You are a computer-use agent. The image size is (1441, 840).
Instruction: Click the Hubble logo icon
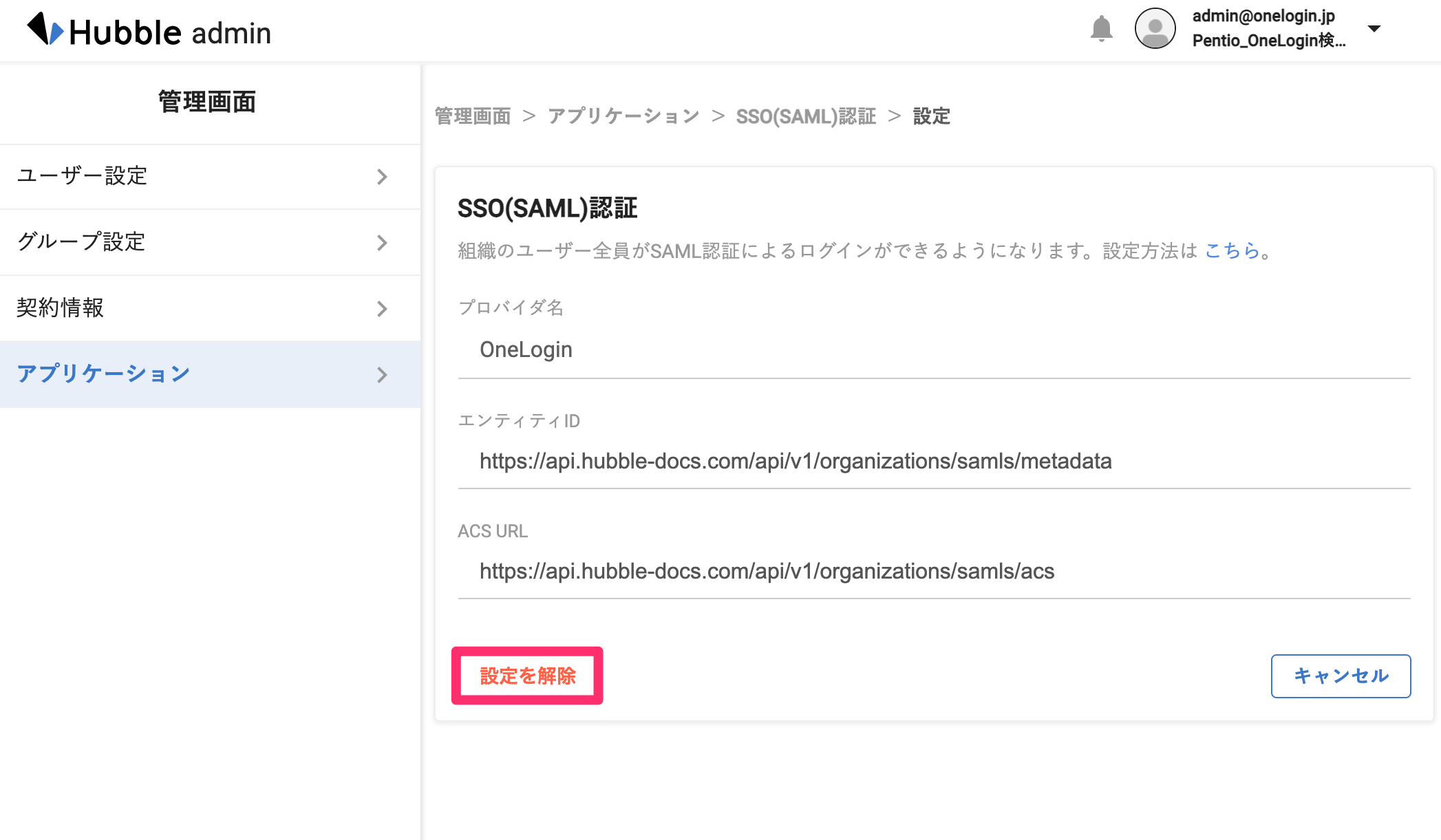coord(45,30)
